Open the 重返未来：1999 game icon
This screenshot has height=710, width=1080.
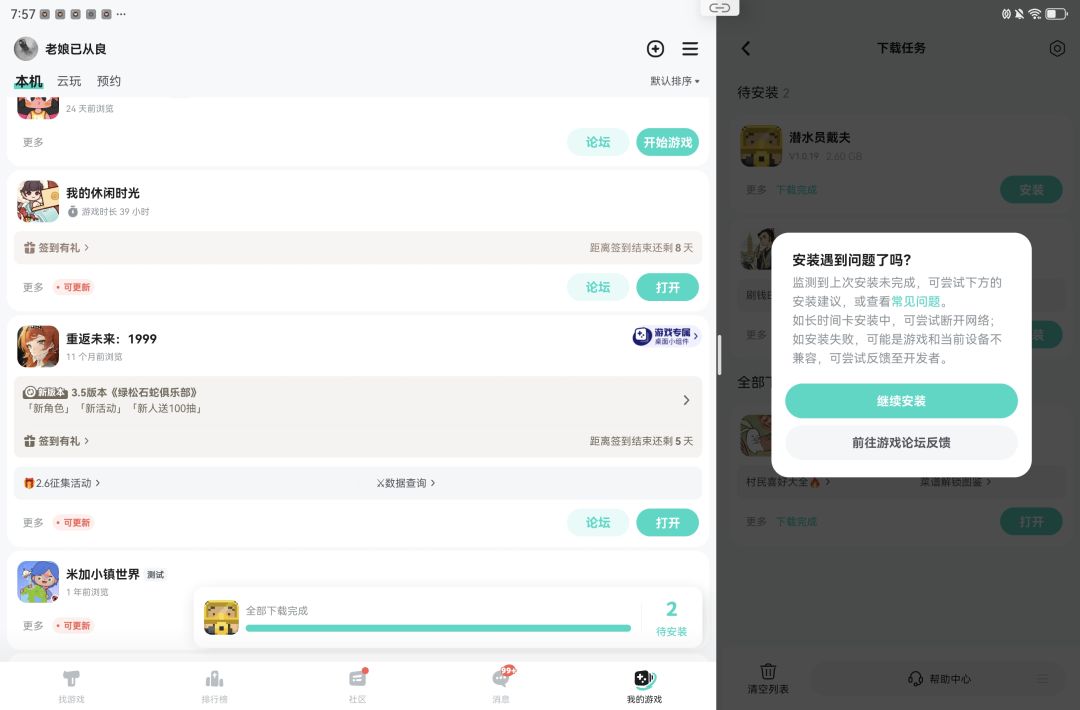pos(38,346)
